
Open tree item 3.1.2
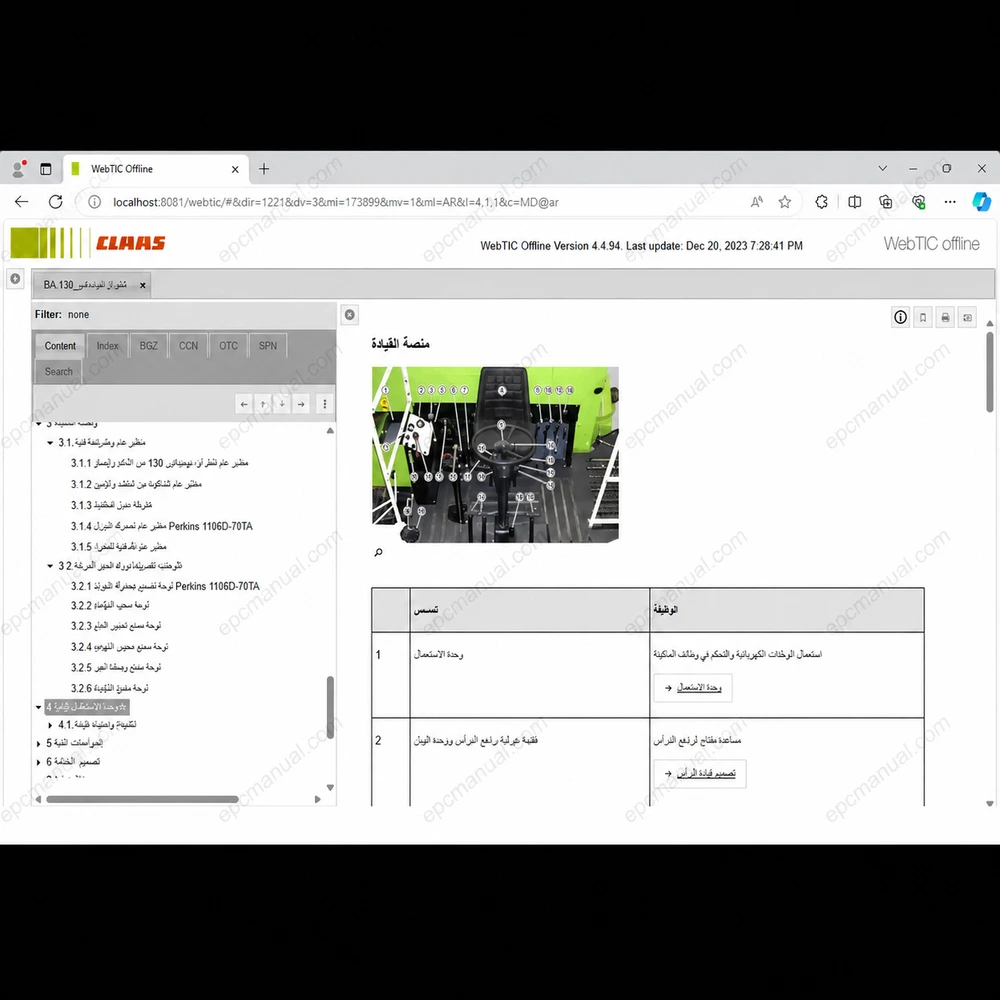point(136,485)
